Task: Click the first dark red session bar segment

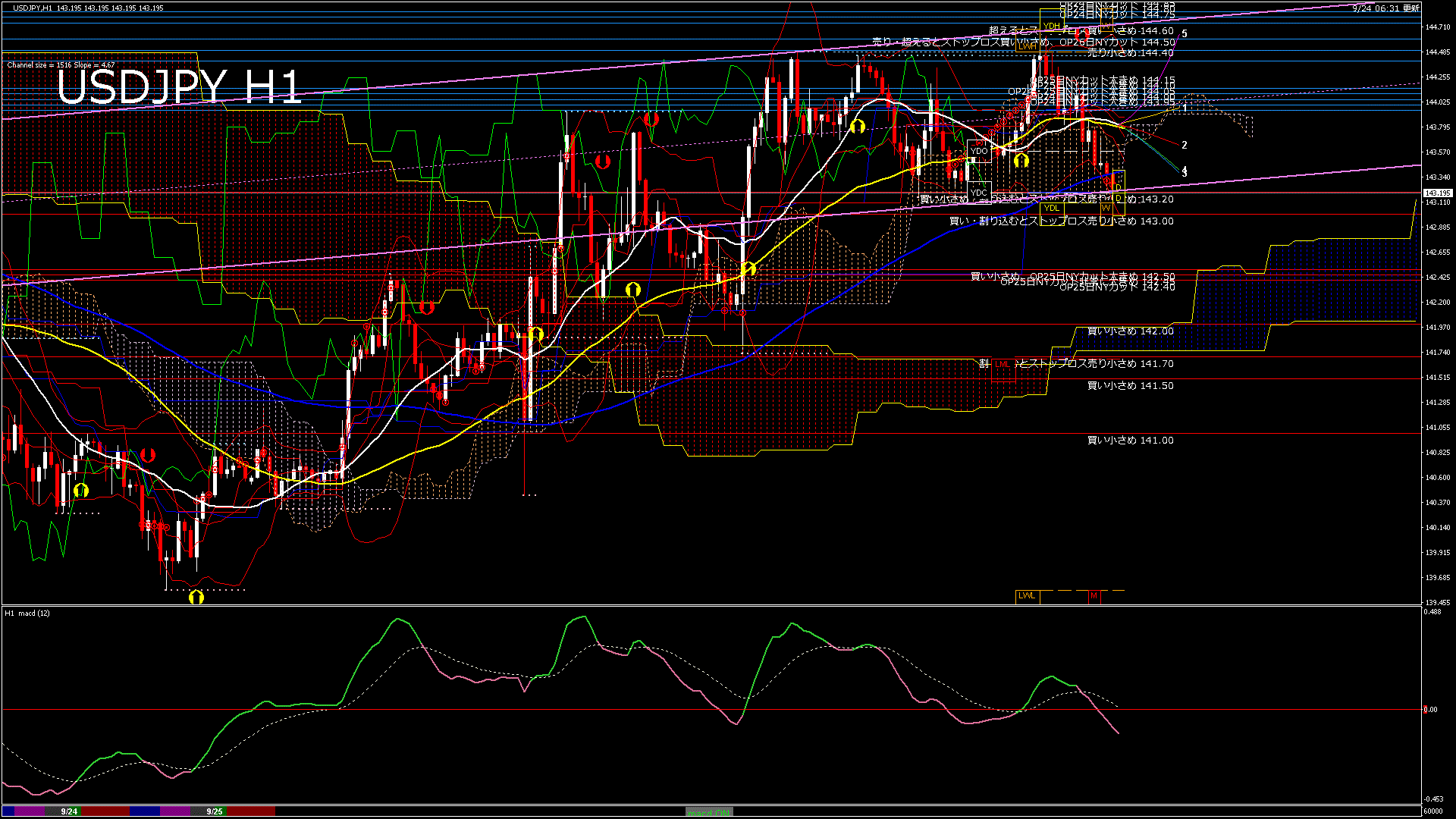Action: pos(106,811)
